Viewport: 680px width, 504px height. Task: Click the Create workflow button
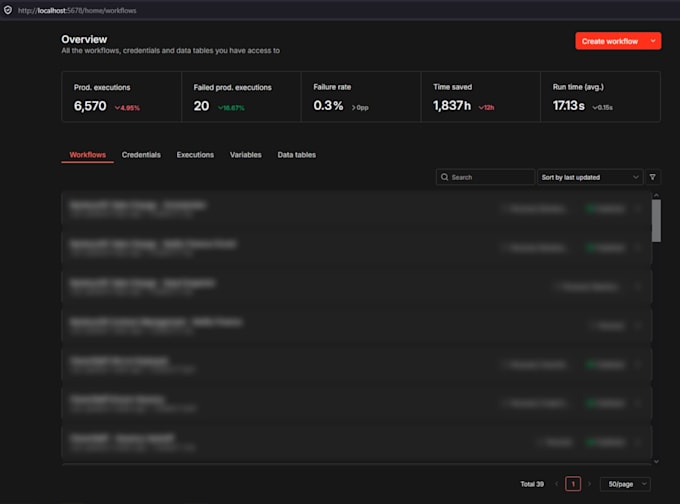pyautogui.click(x=610, y=41)
